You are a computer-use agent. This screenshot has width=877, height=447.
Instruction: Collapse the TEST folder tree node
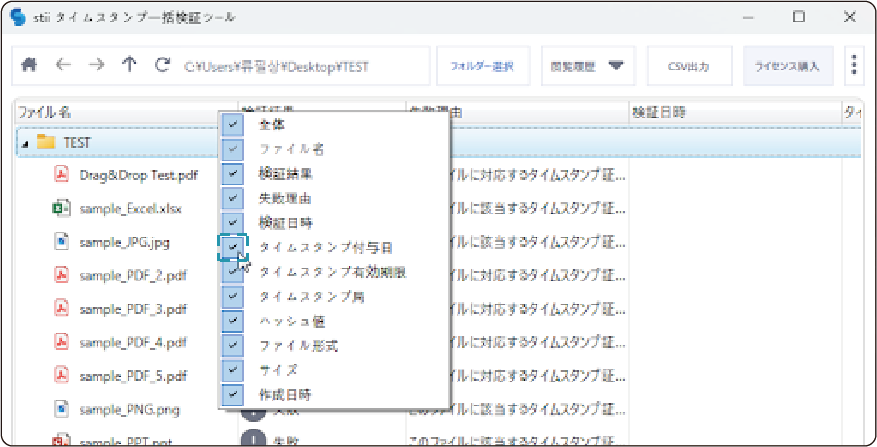pos(24,143)
